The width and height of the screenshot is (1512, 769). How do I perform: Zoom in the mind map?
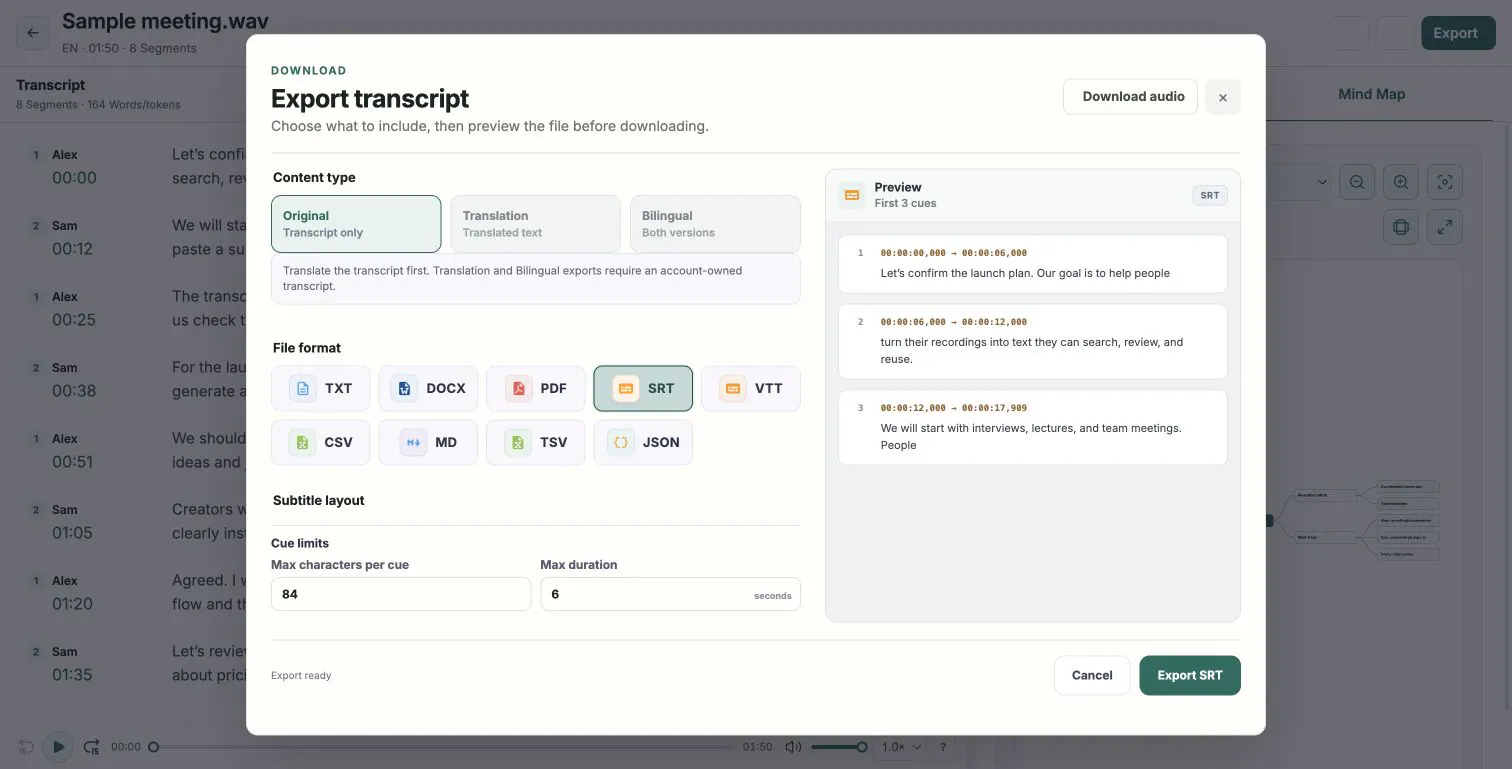click(1401, 182)
